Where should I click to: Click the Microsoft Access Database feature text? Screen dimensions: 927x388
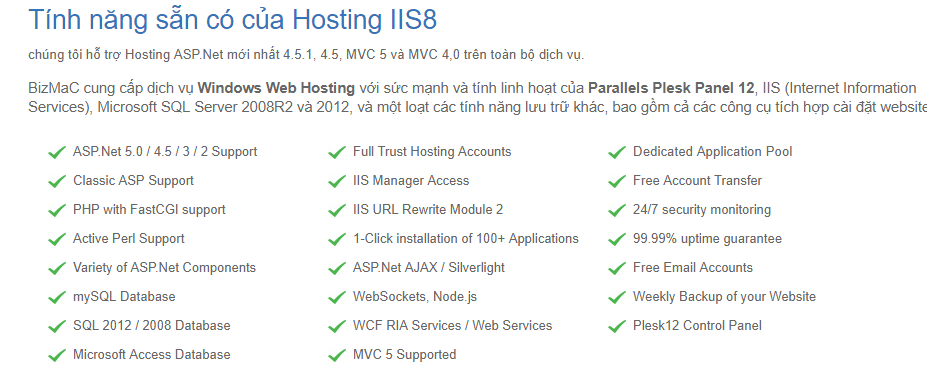[151, 355]
